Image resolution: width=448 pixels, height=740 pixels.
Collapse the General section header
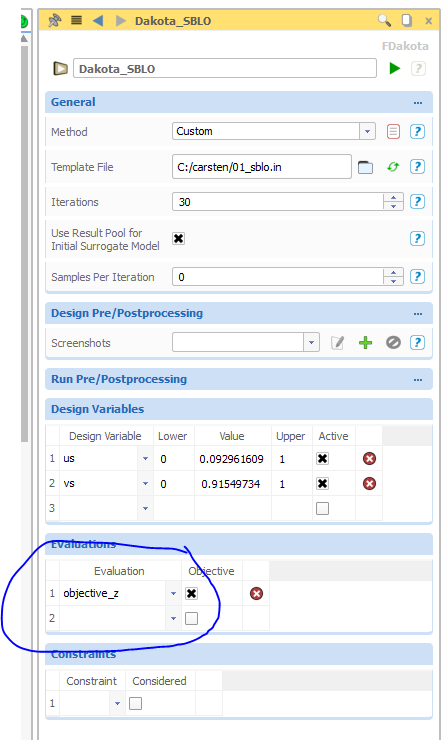[x=239, y=102]
